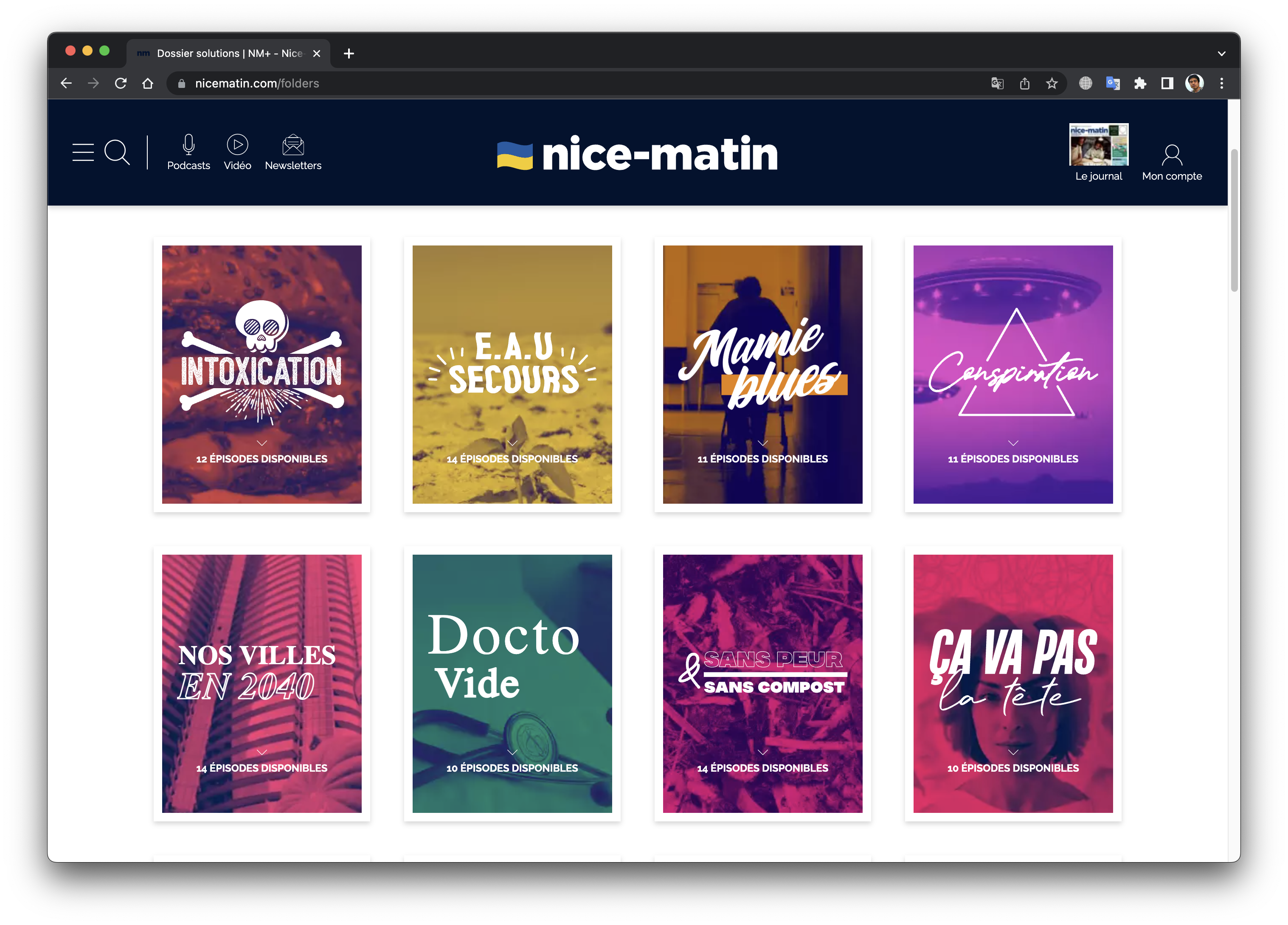
Task: Open Chrome three-dot menu
Action: (1221, 84)
